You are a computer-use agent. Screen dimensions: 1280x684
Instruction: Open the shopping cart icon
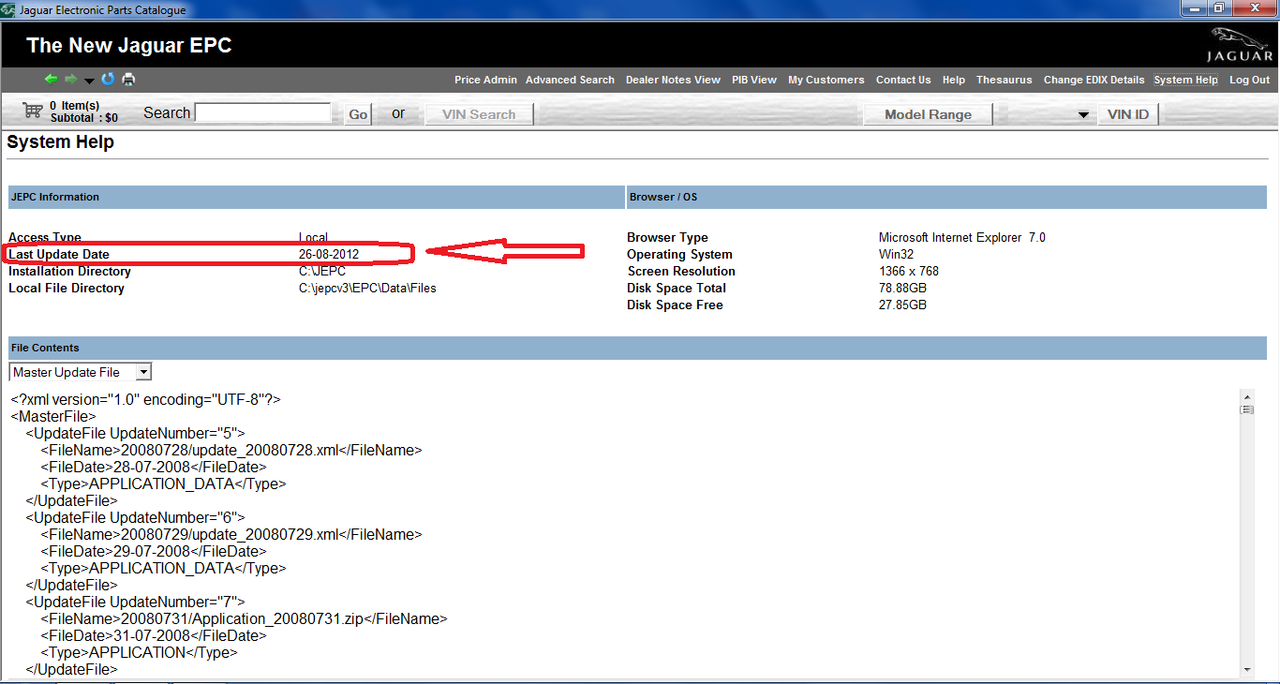click(x=32, y=110)
